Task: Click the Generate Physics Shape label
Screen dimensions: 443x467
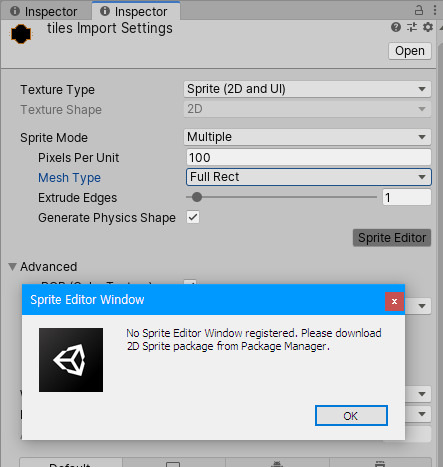Action: pyautogui.click(x=107, y=218)
